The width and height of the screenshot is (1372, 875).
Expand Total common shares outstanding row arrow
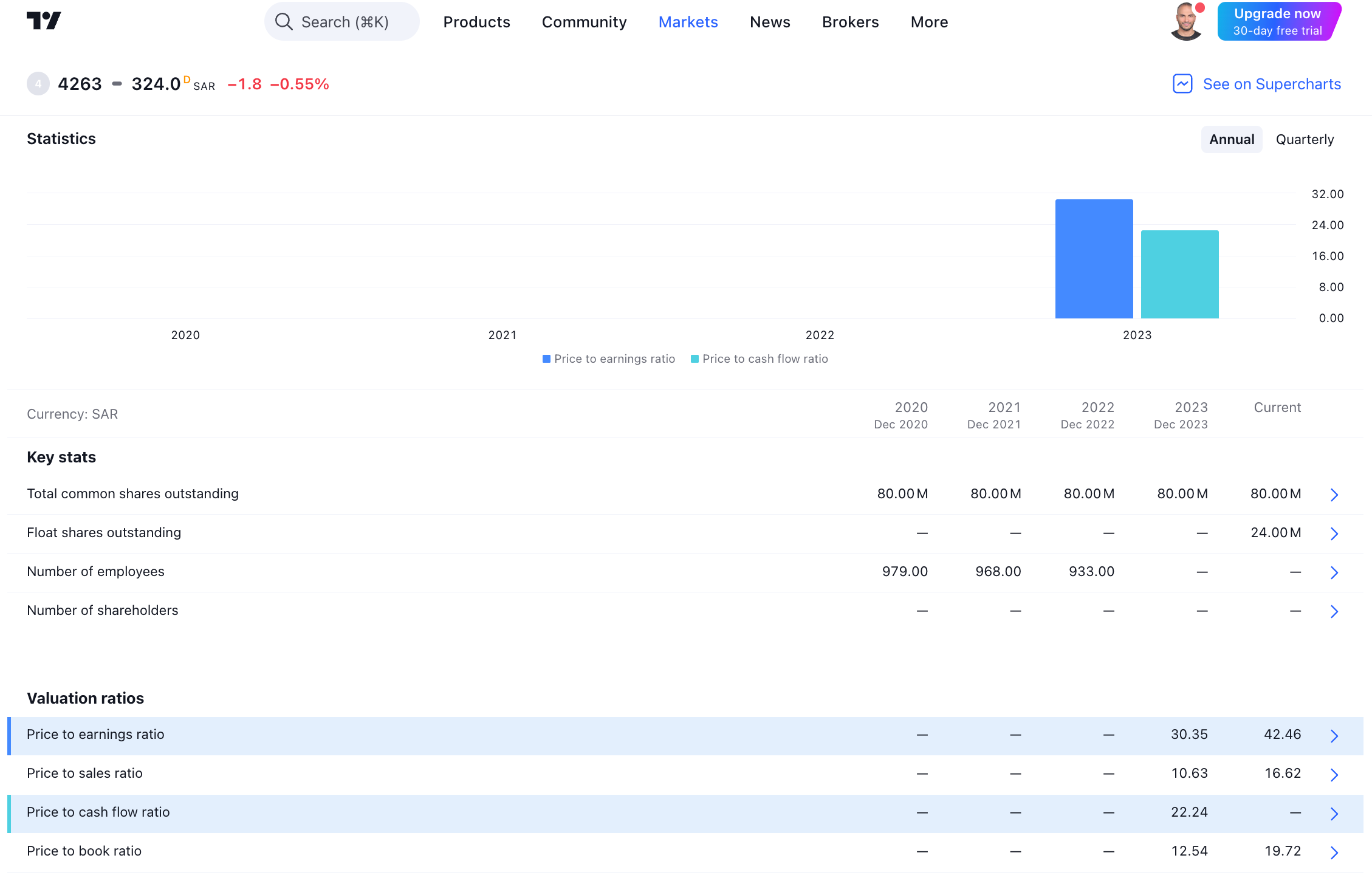tap(1334, 495)
